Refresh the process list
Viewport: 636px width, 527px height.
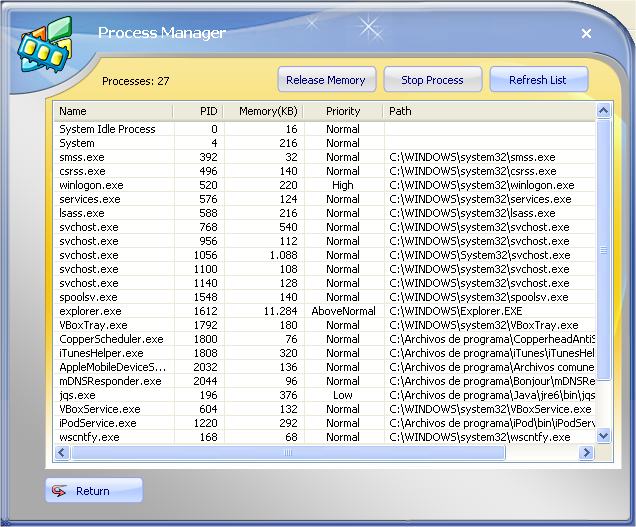click(x=538, y=80)
